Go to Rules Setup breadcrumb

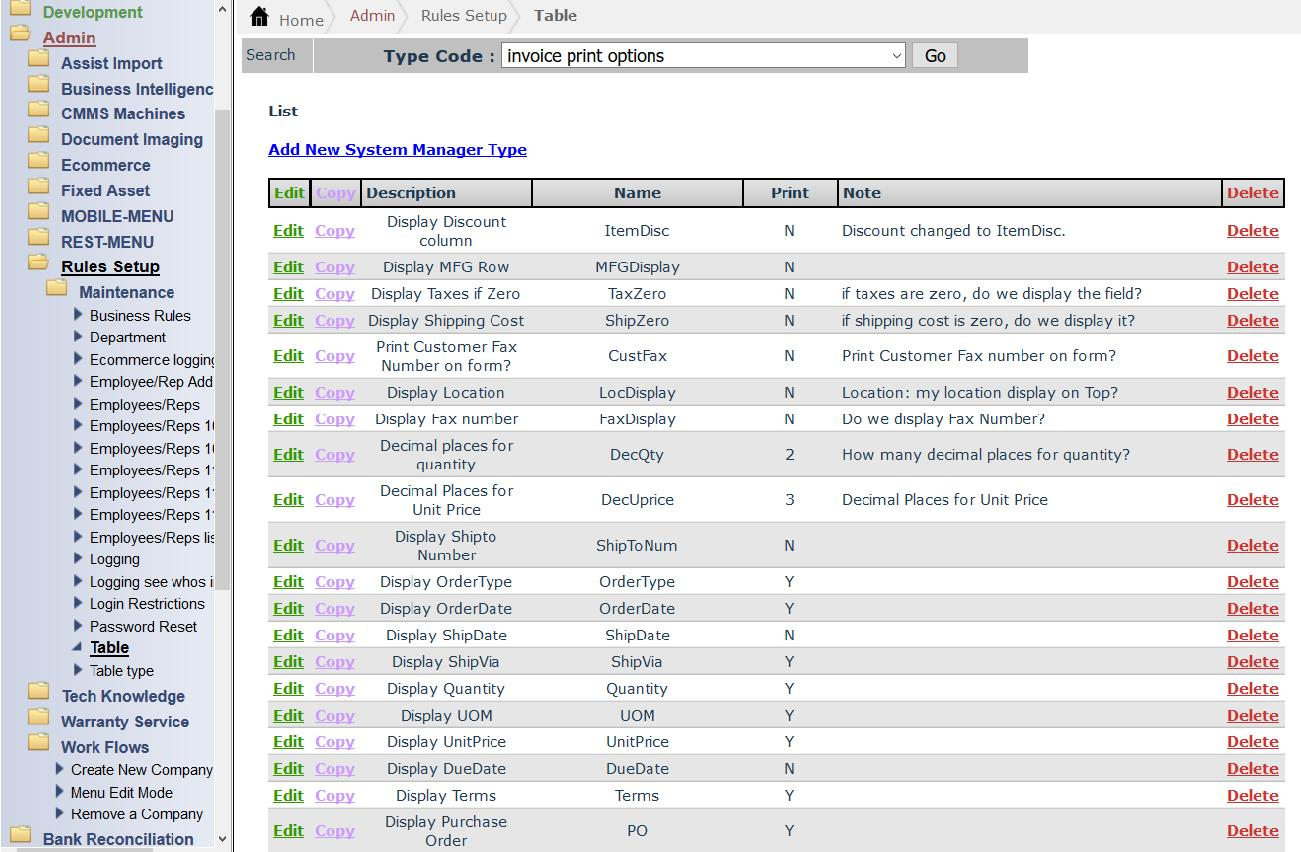(x=463, y=16)
